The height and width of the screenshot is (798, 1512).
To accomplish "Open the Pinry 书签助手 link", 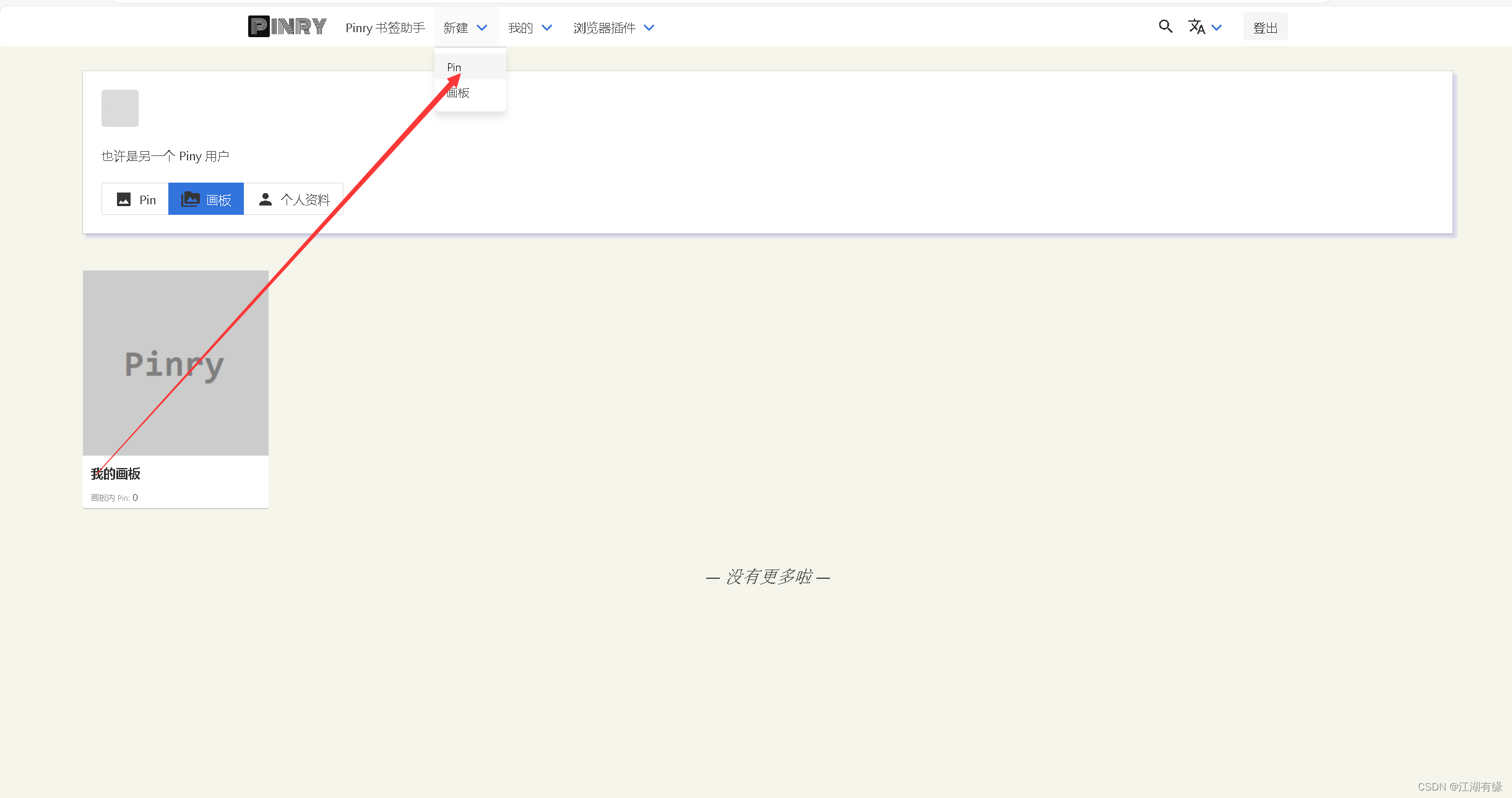I will pos(385,28).
